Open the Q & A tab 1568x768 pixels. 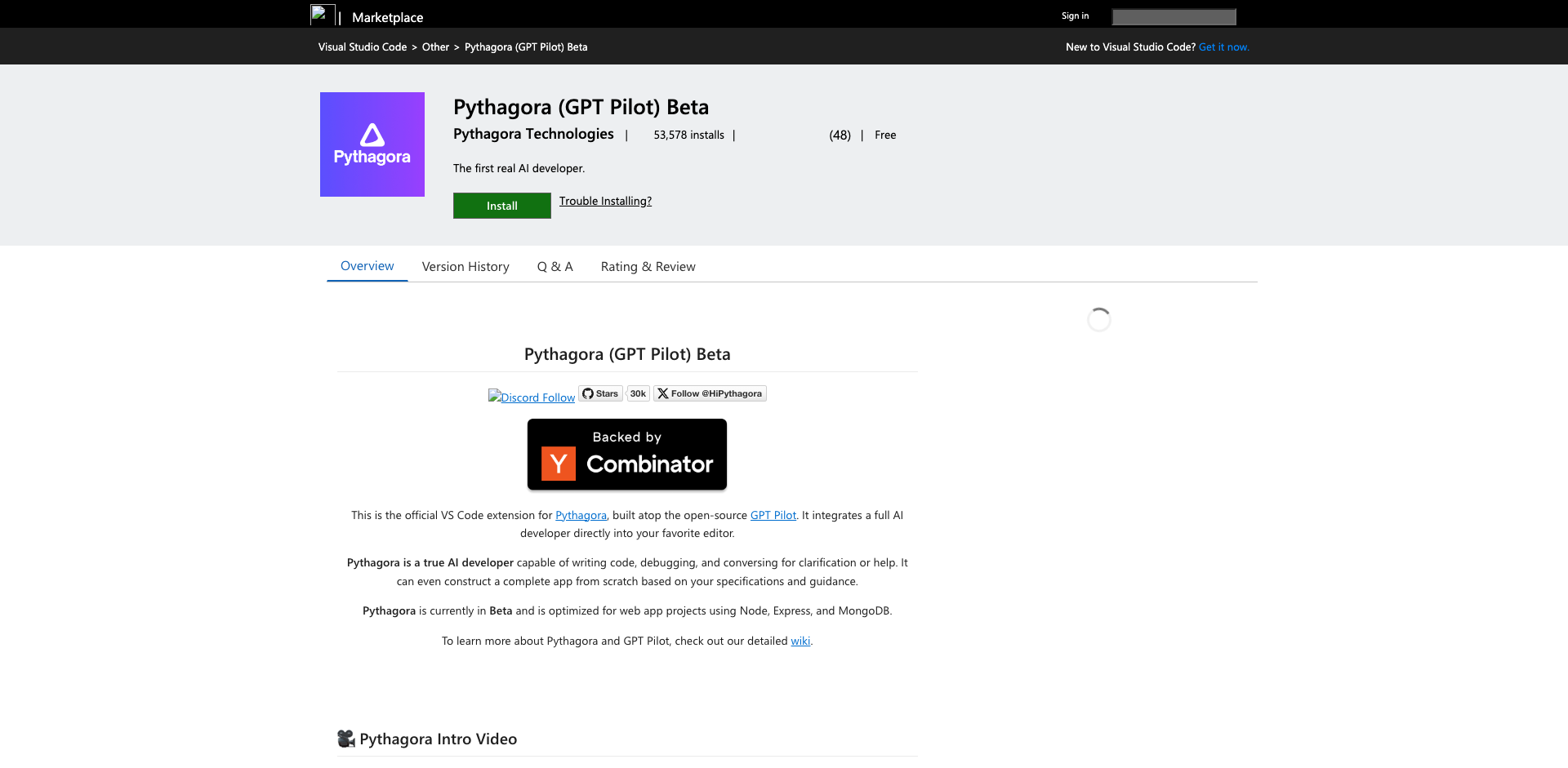[x=555, y=267]
